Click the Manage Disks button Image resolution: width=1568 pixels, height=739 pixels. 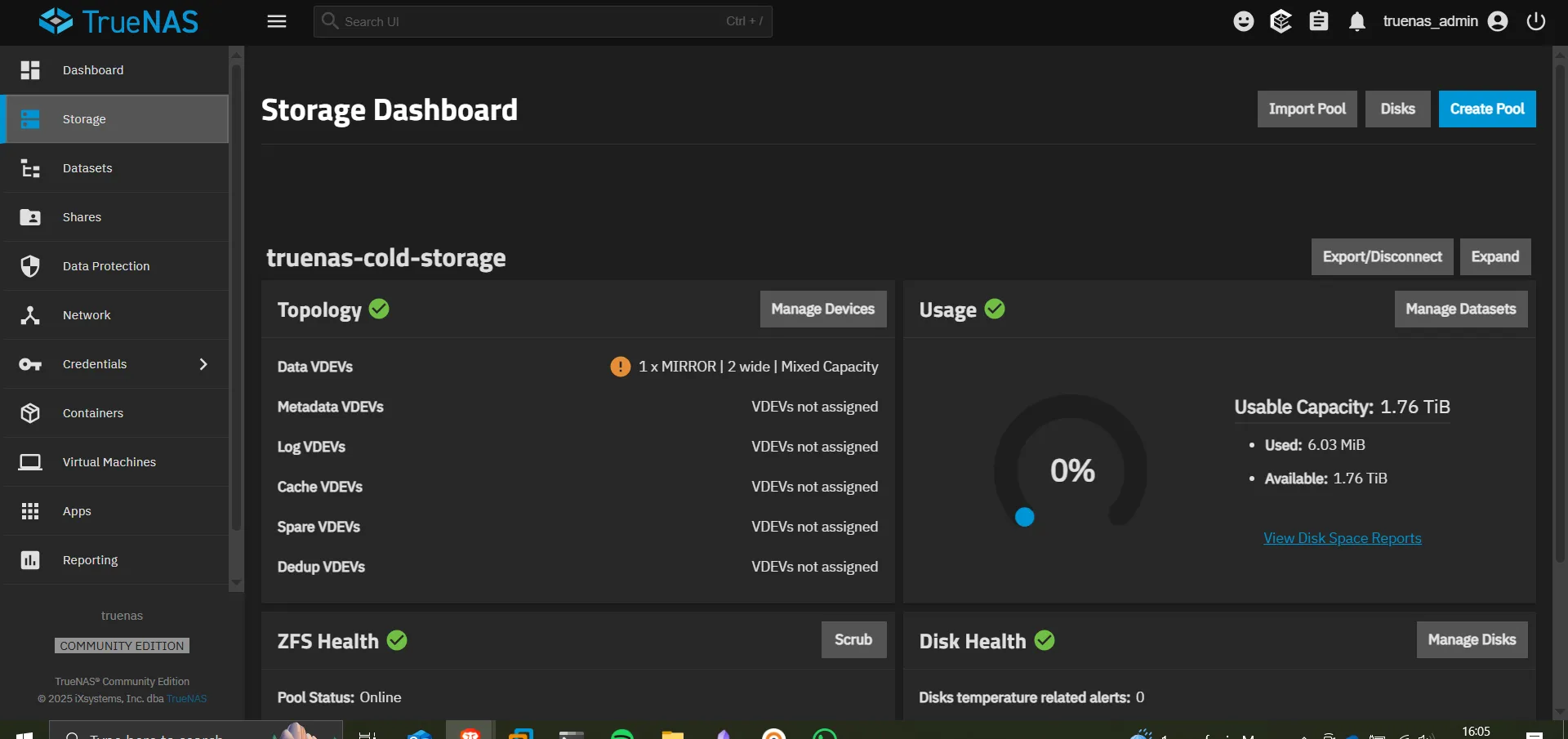pyautogui.click(x=1472, y=639)
